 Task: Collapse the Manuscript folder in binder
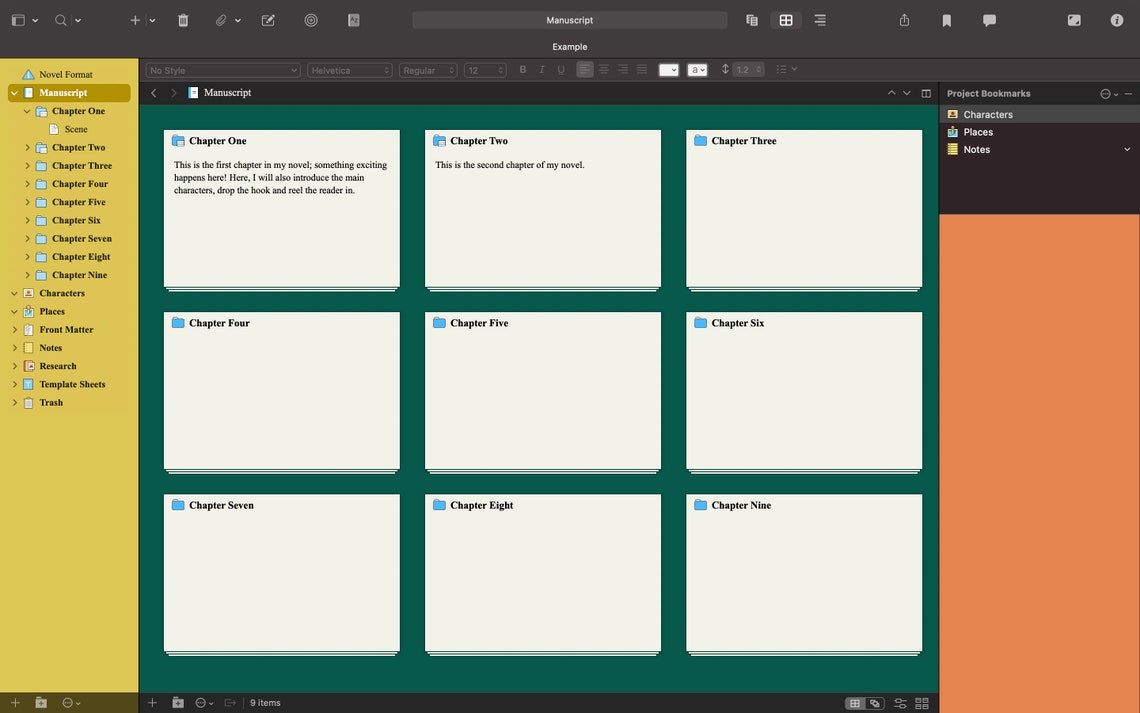click(15, 93)
